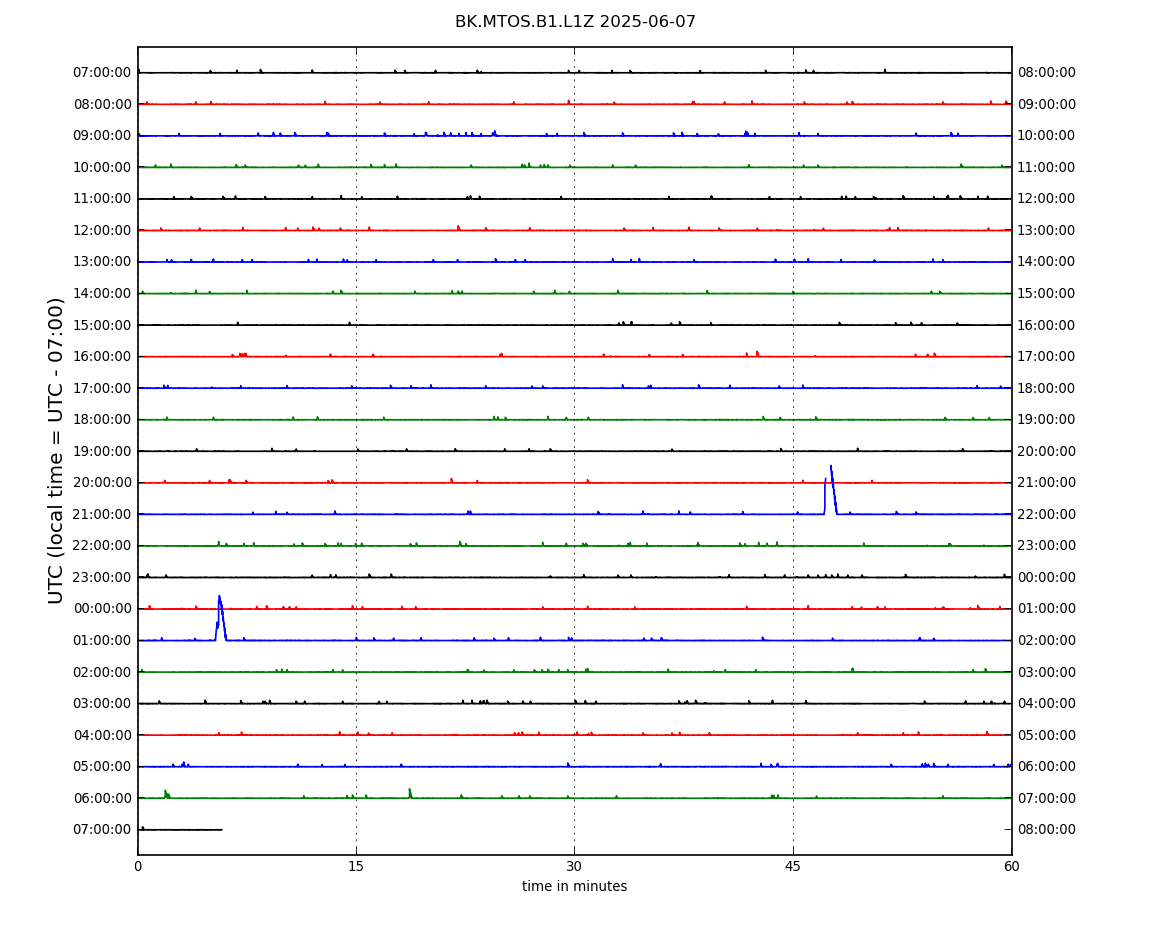
Task: Click the right-axis end time label 17:00:00
Action: pos(1047,357)
